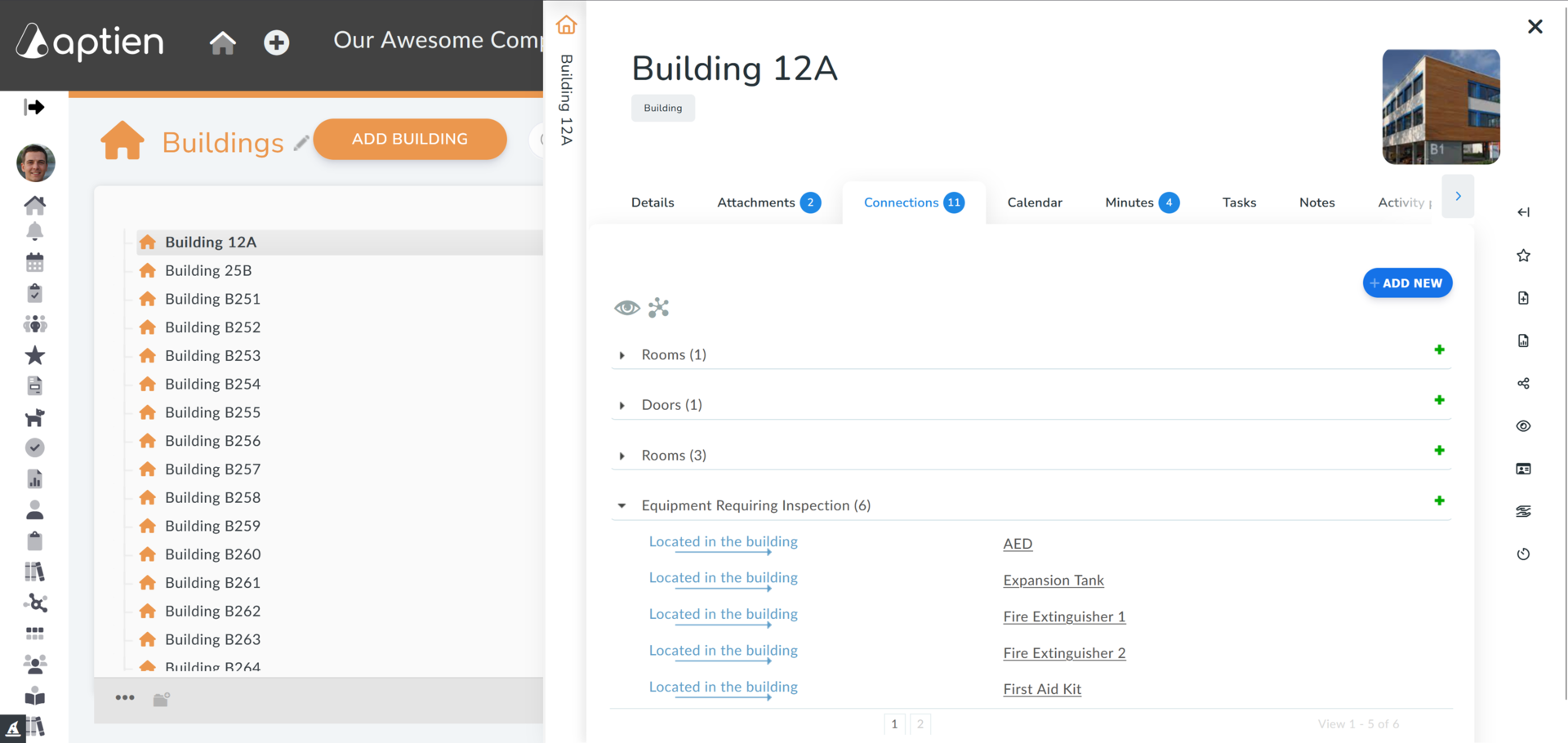Click the bell notifications icon in sidebar
This screenshot has height=743, width=1568.
pos(34,232)
